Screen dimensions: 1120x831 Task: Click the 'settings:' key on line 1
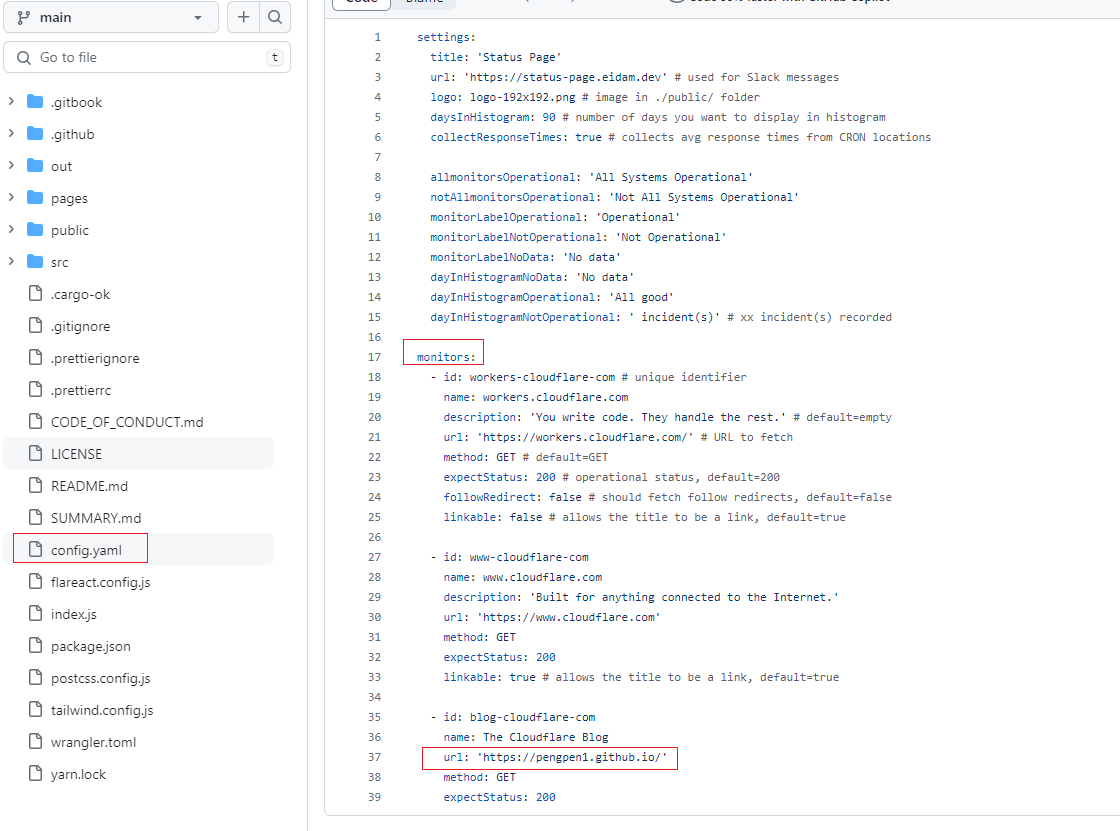(x=446, y=37)
